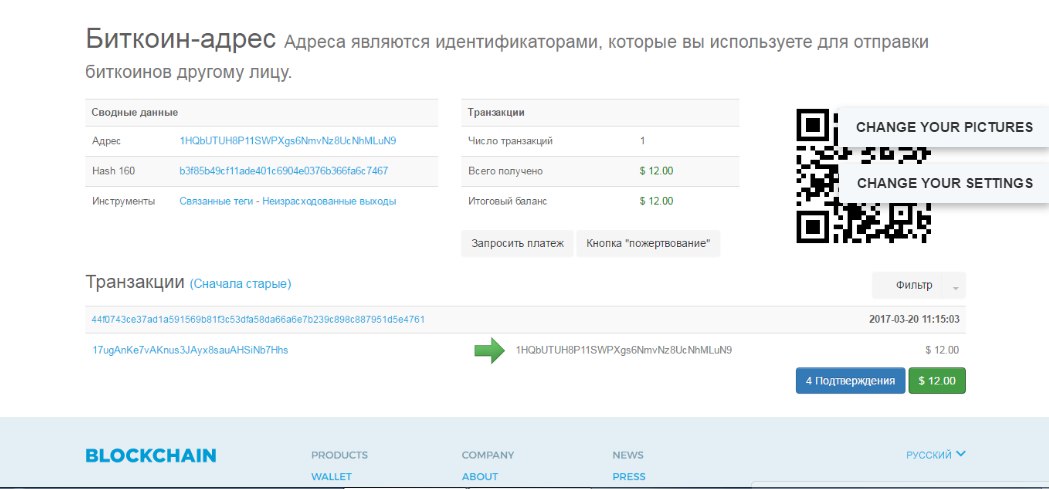Open the Фильтр dropdown arrow
The width and height of the screenshot is (1049, 489).
956,286
